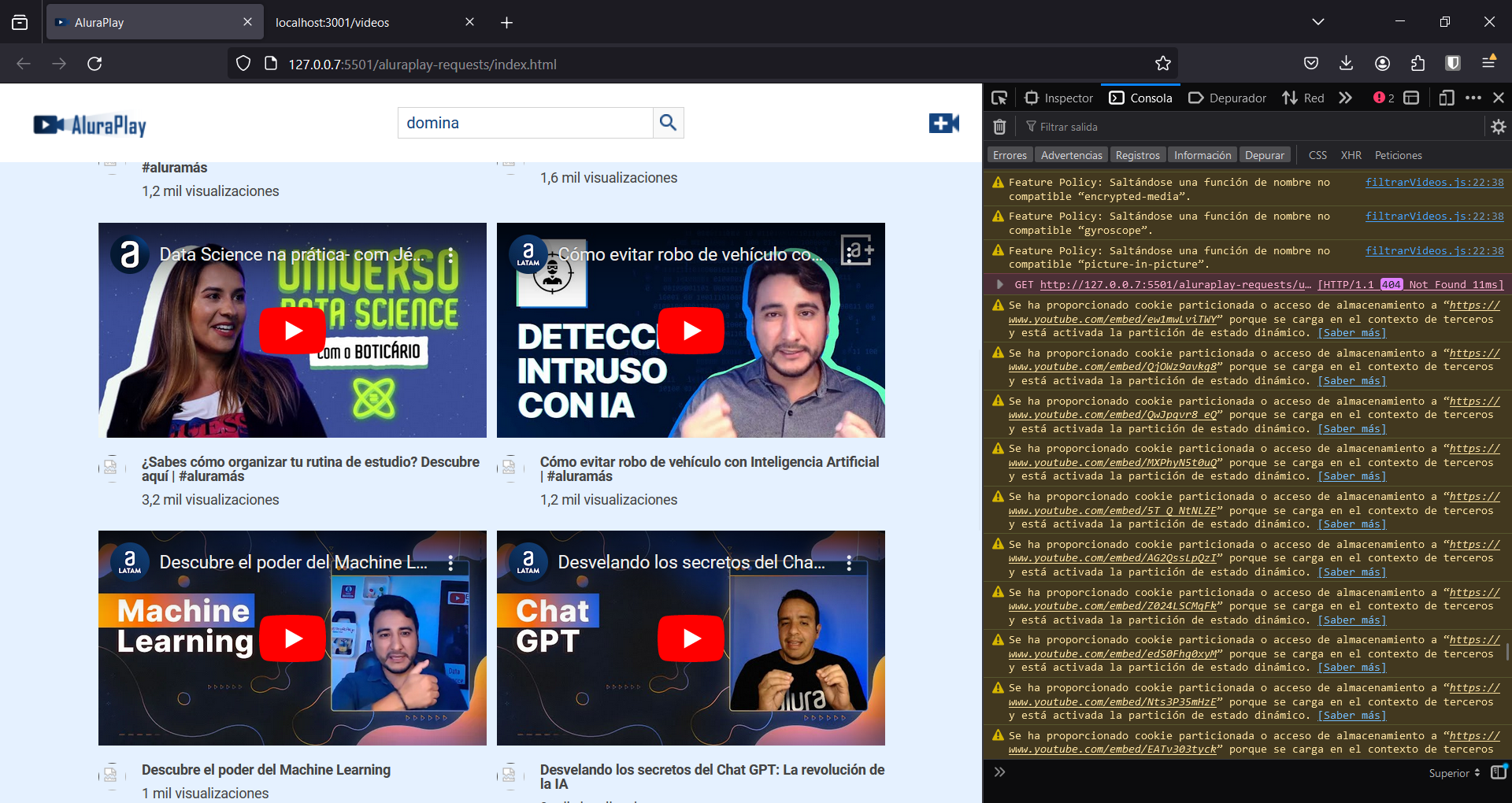The width and height of the screenshot is (1512, 803).
Task: Play the Chat GPT video
Action: click(x=691, y=638)
